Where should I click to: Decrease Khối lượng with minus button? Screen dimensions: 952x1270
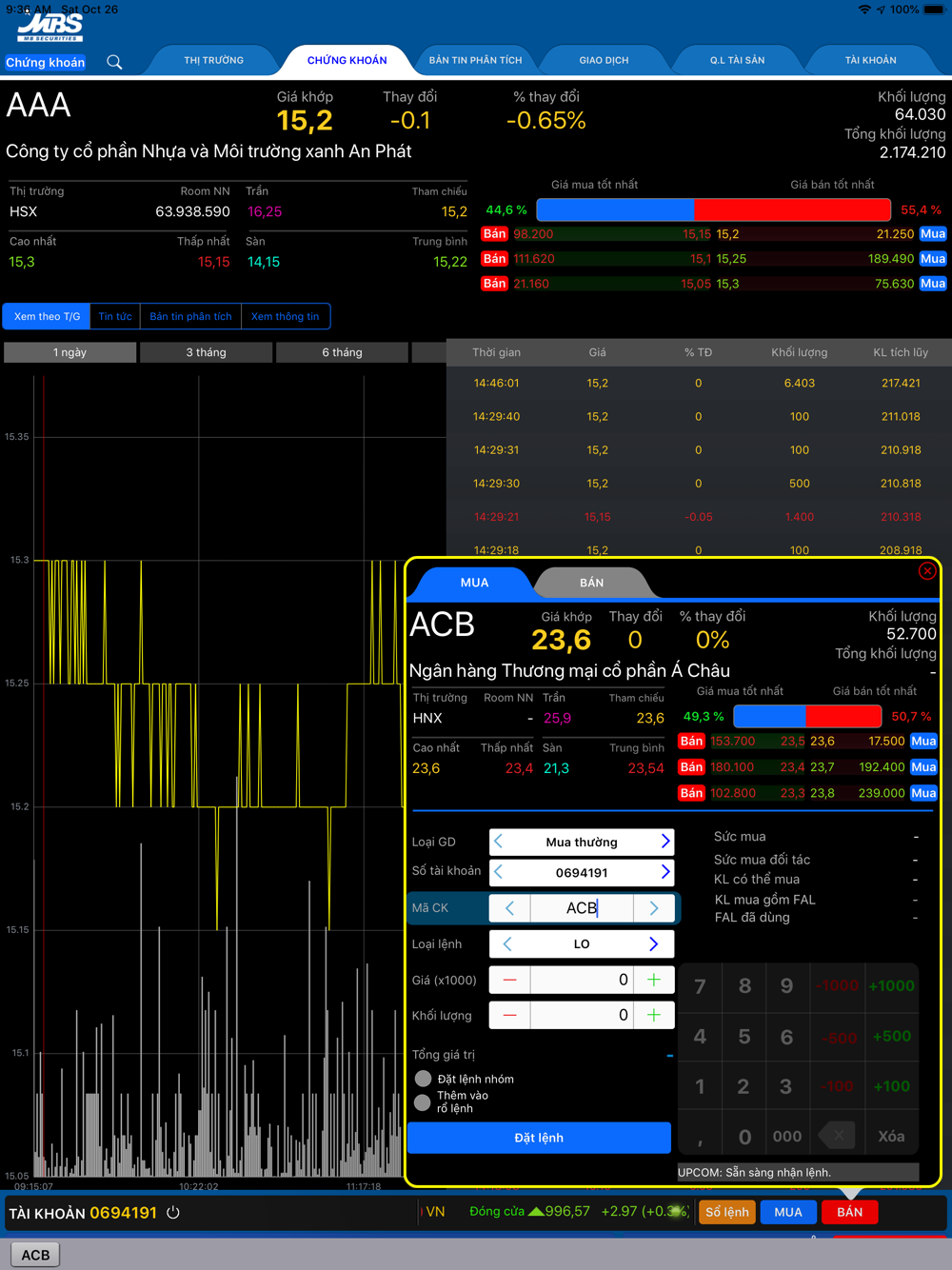pyautogui.click(x=510, y=1016)
